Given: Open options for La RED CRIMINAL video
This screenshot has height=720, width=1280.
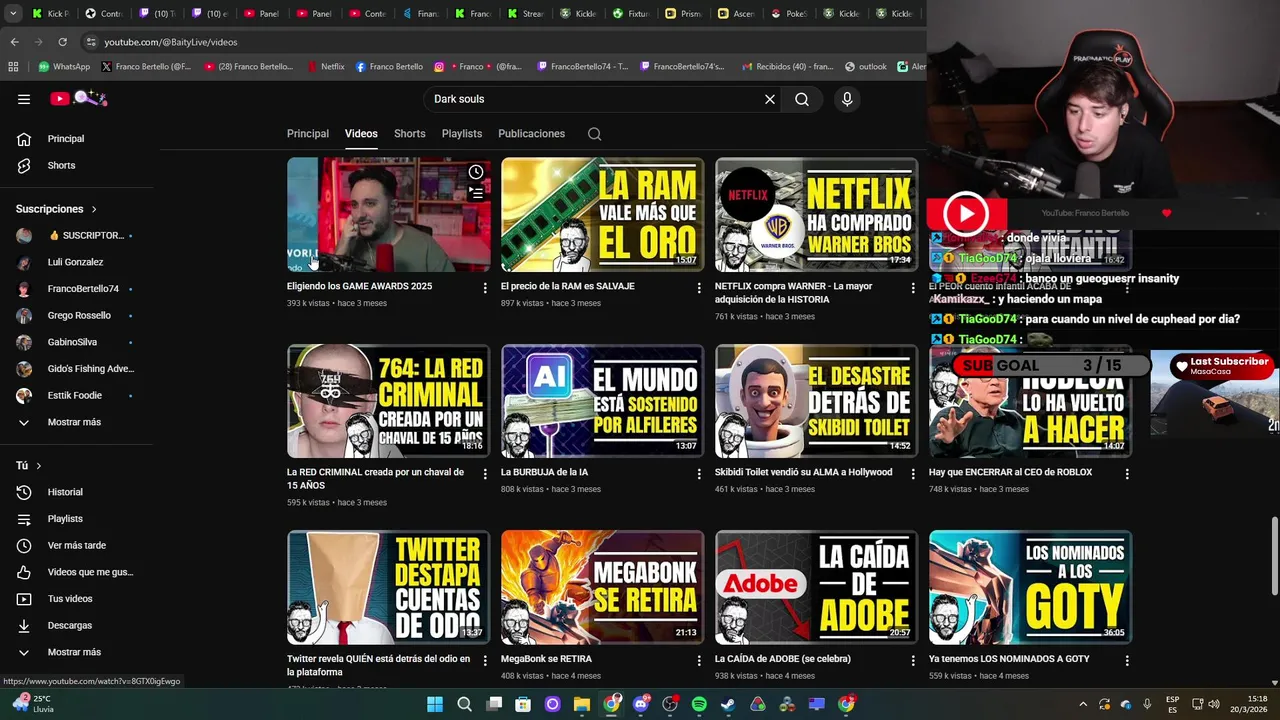Looking at the screenshot, I should pyautogui.click(x=485, y=474).
